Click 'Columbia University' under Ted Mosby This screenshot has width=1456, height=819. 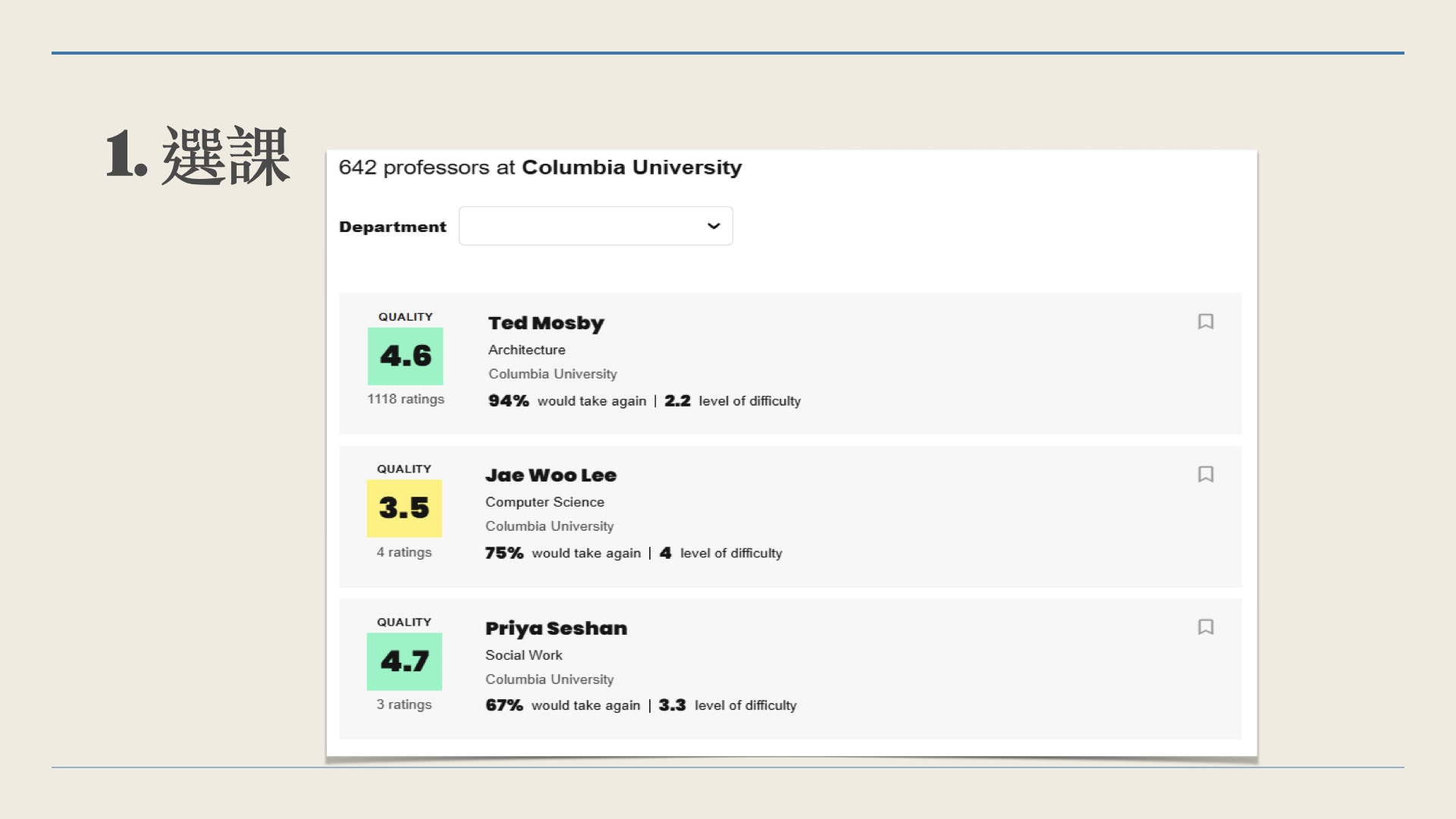[x=553, y=374]
